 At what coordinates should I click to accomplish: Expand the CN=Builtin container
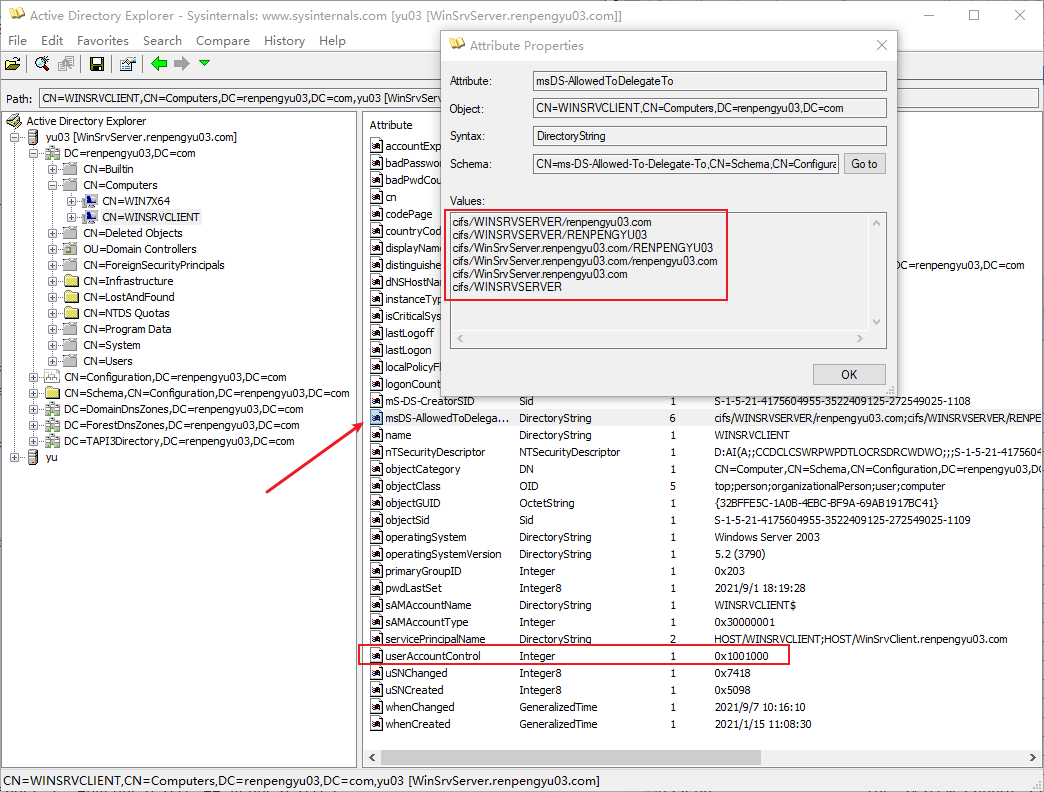click(53, 169)
